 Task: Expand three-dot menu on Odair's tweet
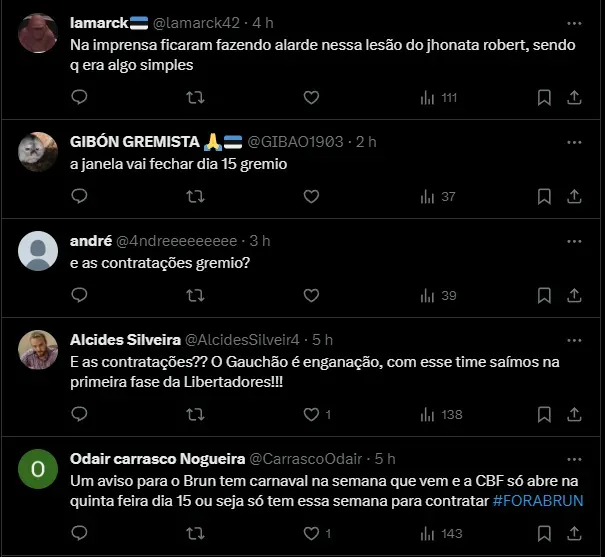click(574, 459)
